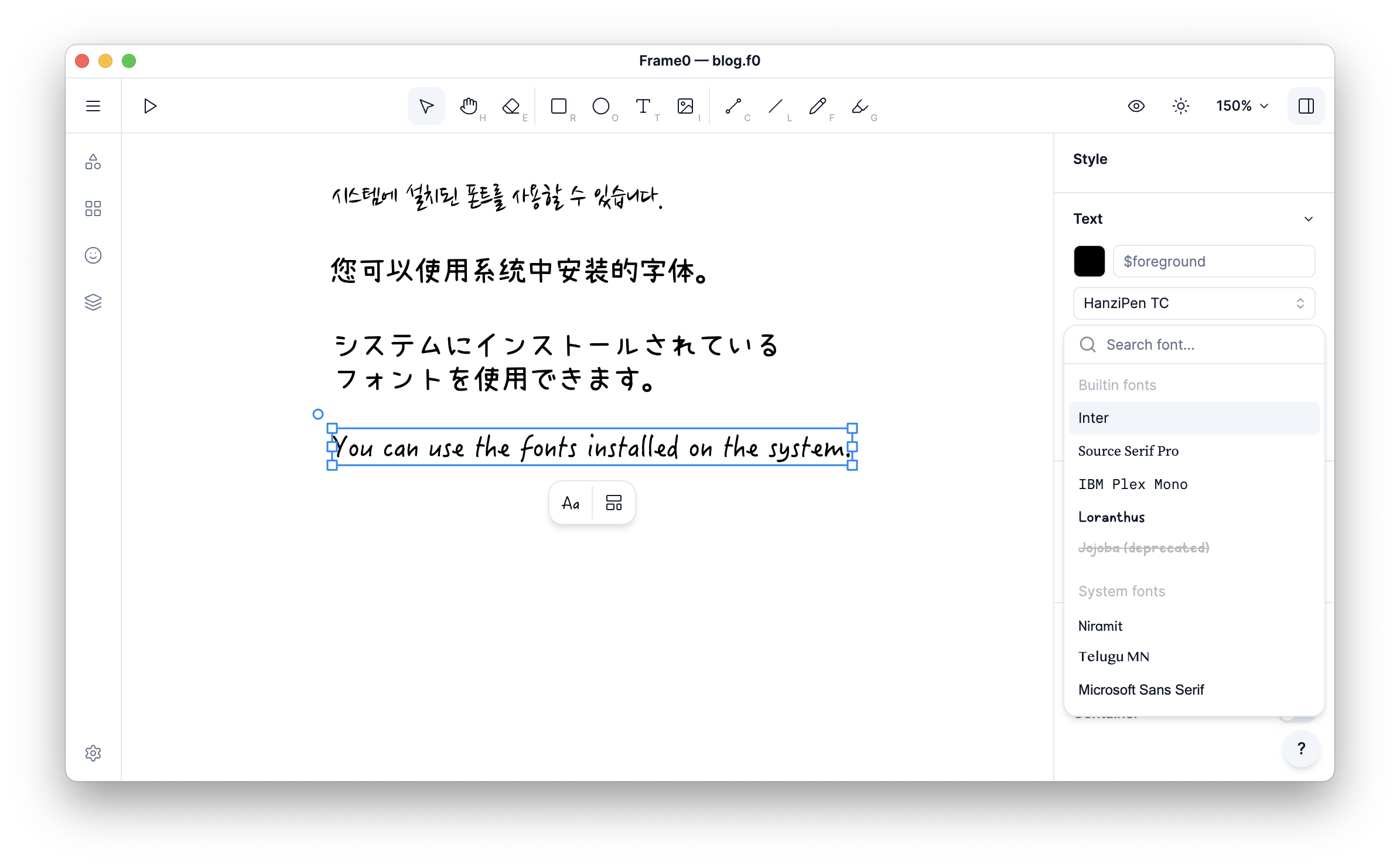The width and height of the screenshot is (1400, 868).
Task: Click the black text color swatch
Action: (x=1089, y=261)
